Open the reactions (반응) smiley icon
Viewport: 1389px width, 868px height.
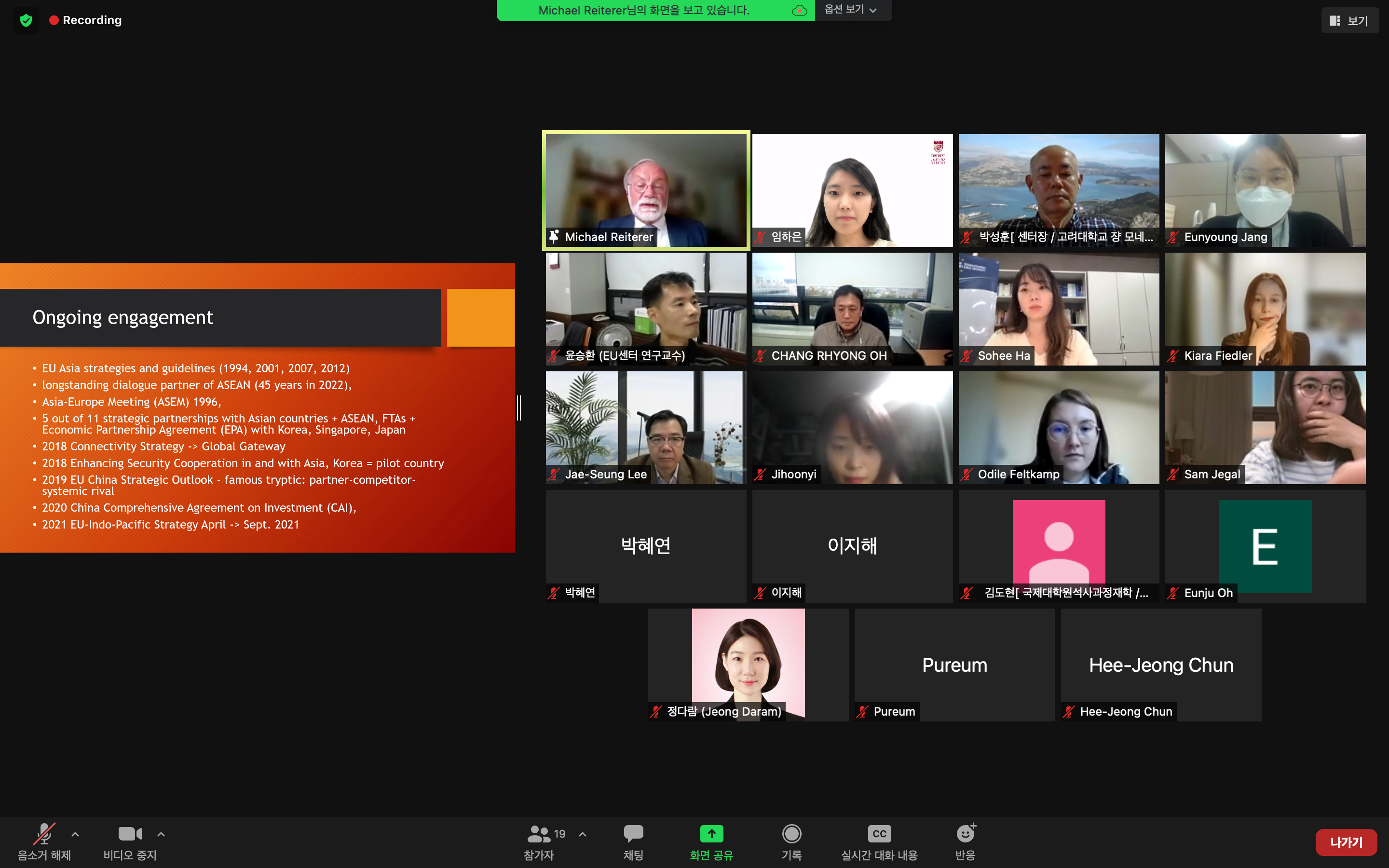[x=966, y=834]
